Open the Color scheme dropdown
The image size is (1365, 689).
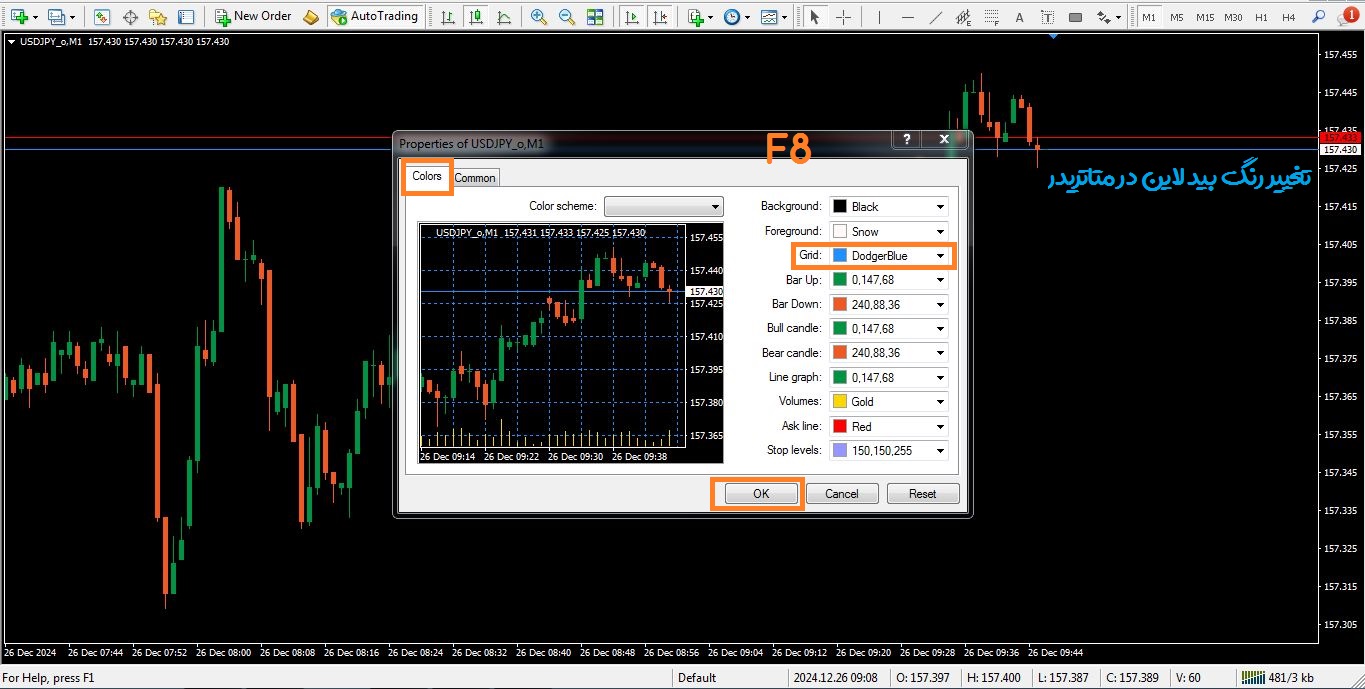(x=664, y=206)
